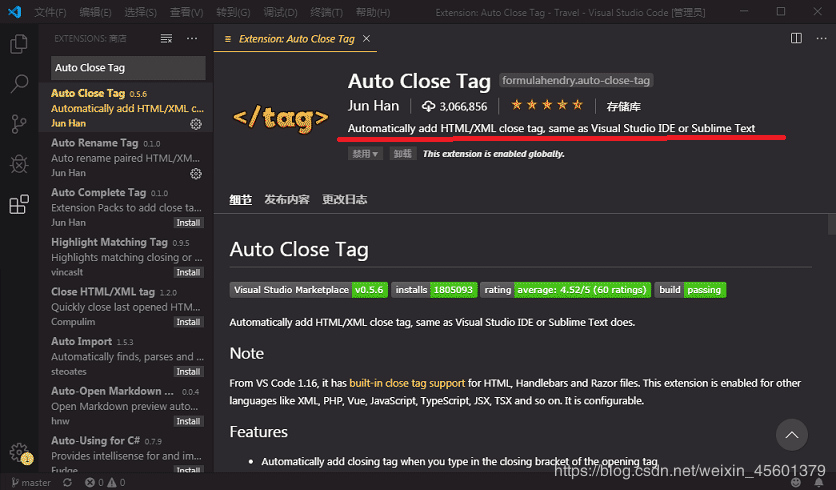The width and height of the screenshot is (836, 490).
Task: Open the Debug view in activity bar
Action: tap(18, 164)
